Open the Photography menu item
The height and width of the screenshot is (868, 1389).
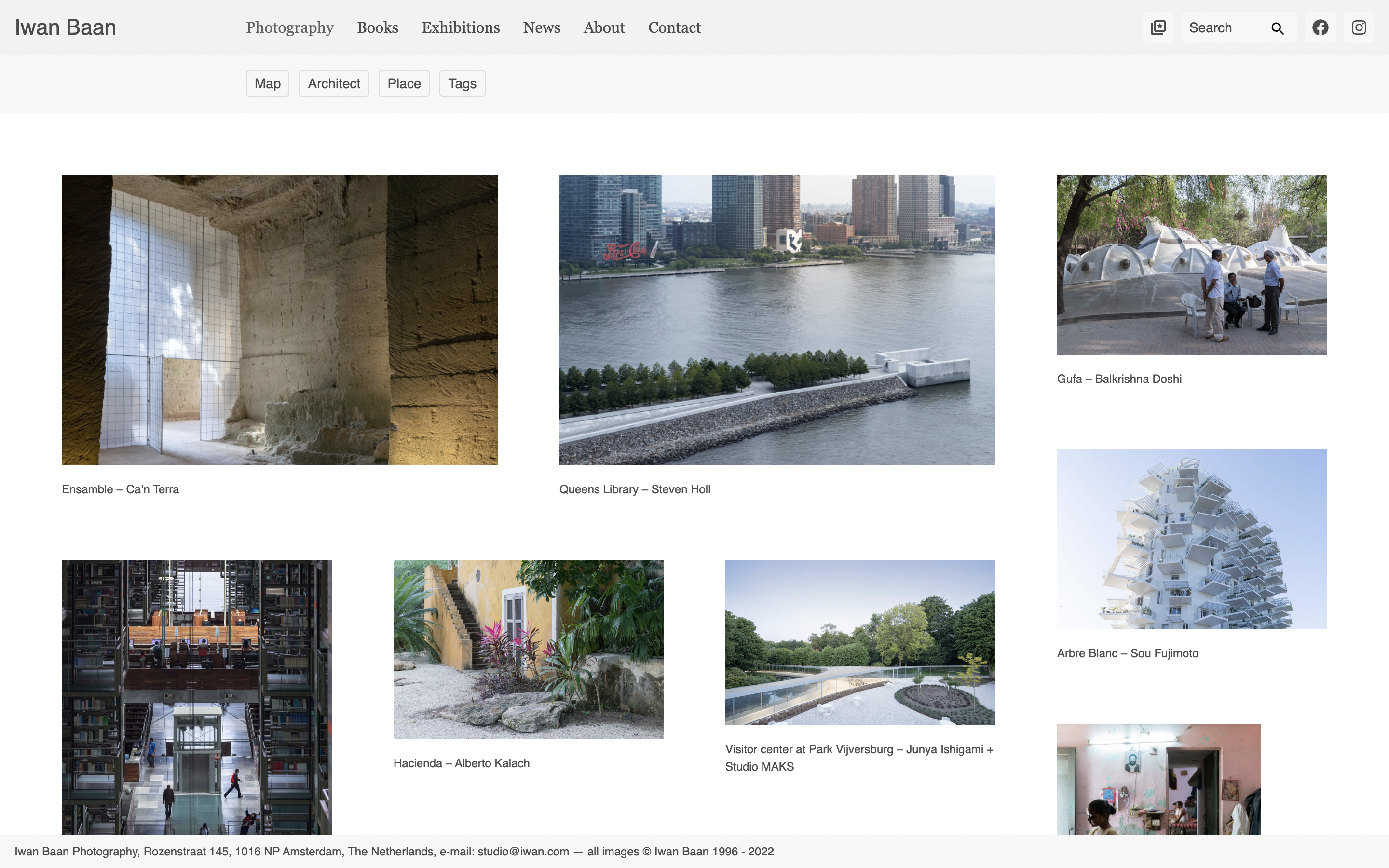290,27
